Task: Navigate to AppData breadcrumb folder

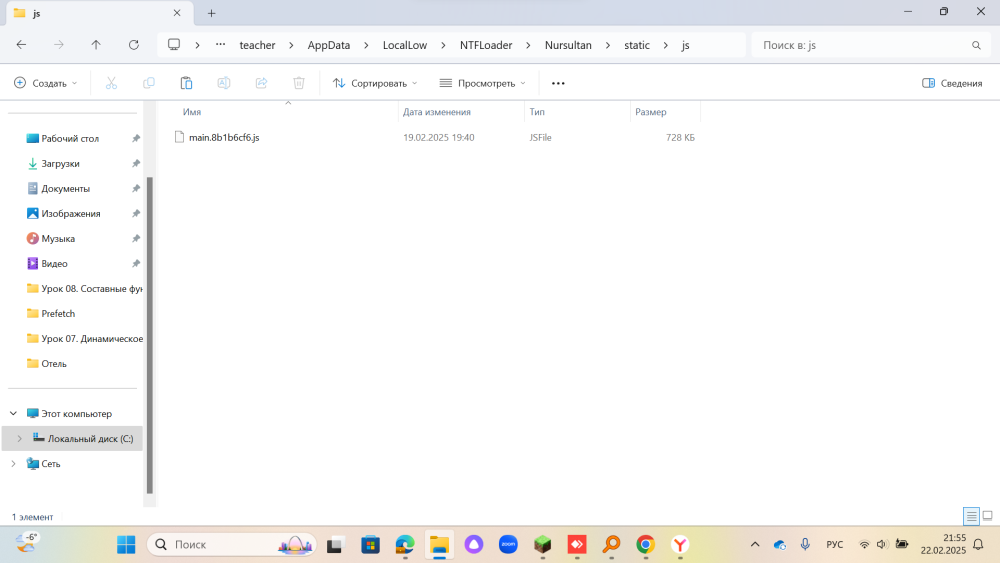Action: click(x=329, y=45)
